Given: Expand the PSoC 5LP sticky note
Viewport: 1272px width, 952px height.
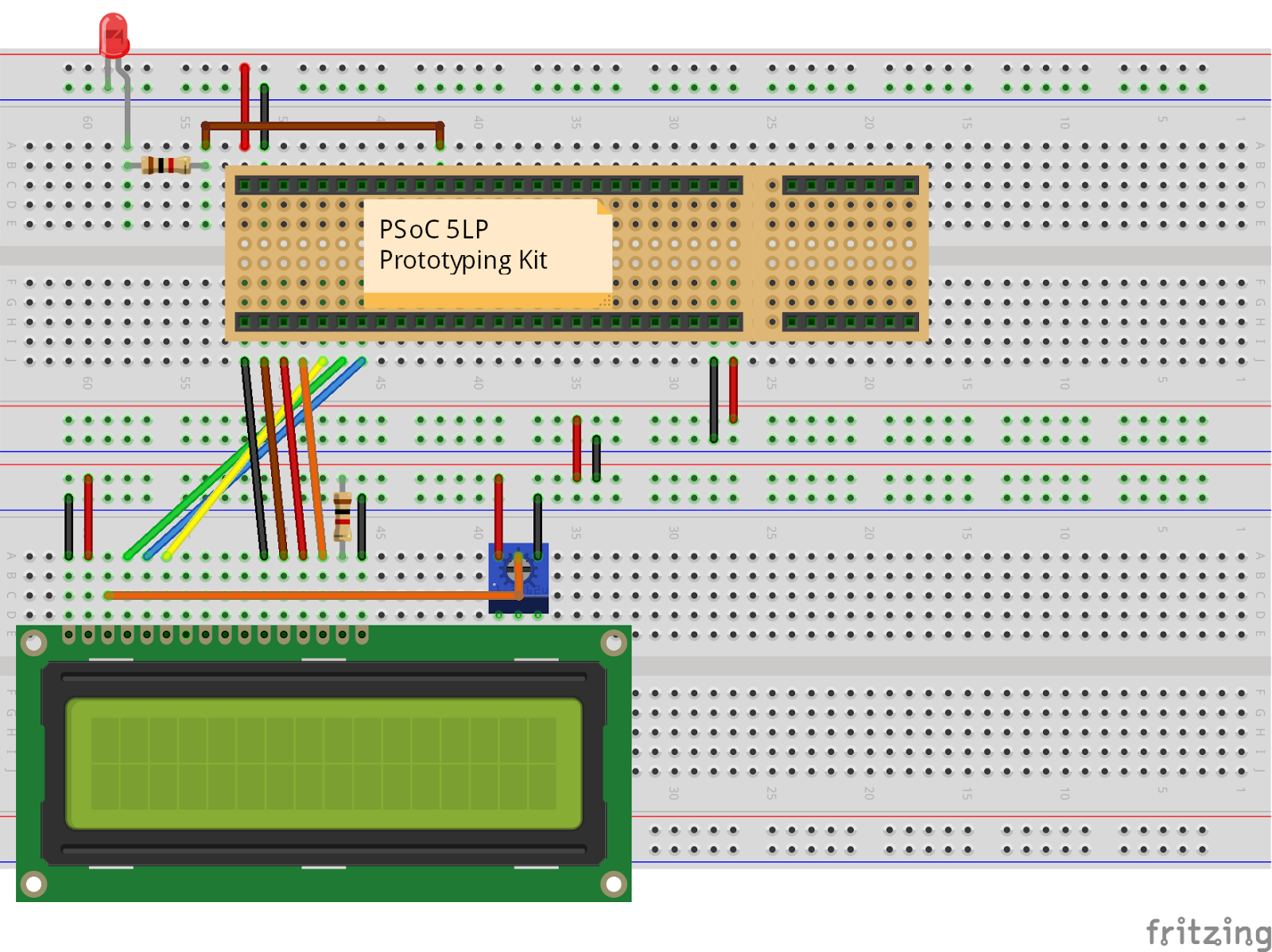Looking at the screenshot, I should (x=485, y=250).
